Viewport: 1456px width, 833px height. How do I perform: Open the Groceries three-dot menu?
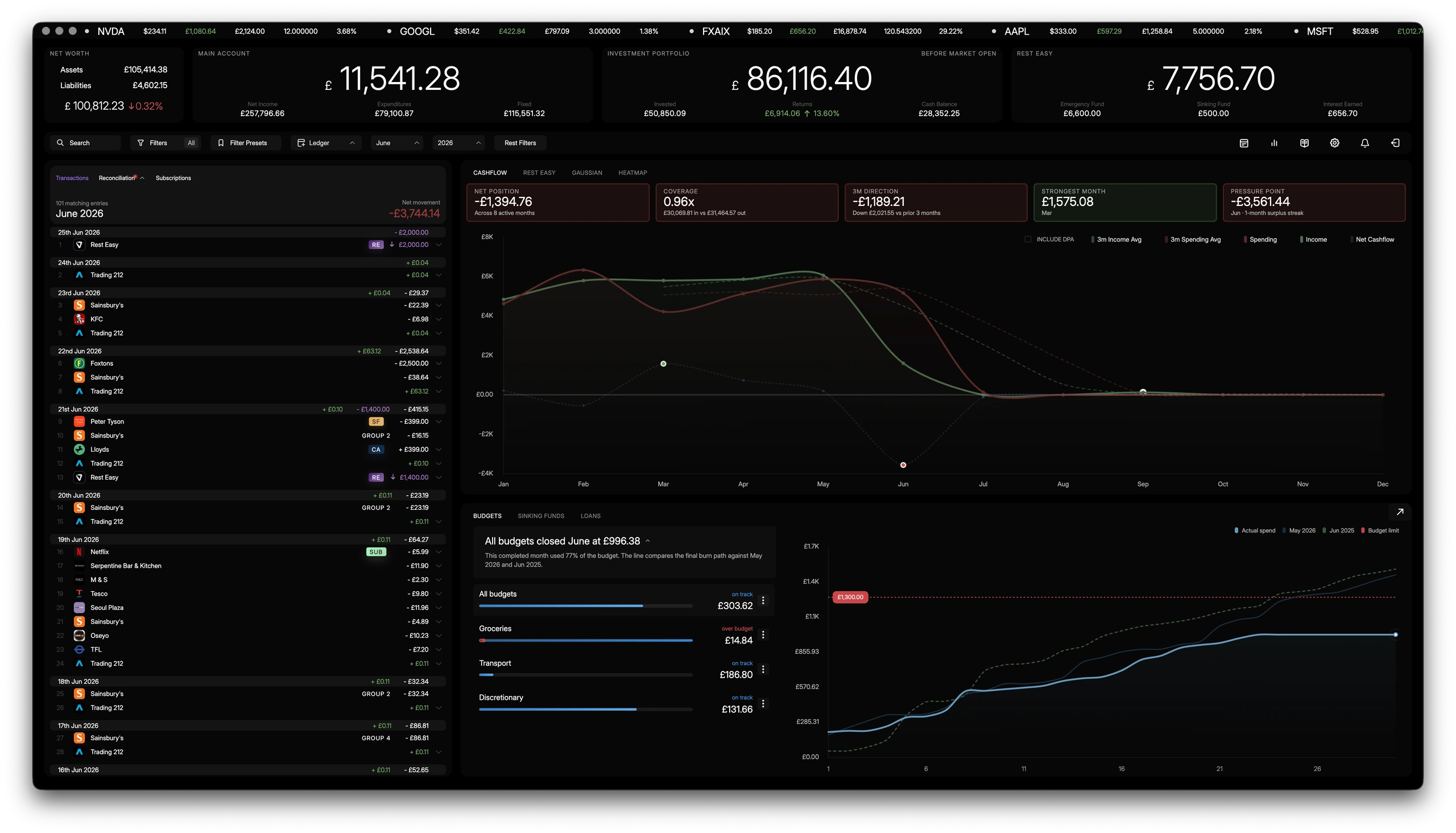762,635
